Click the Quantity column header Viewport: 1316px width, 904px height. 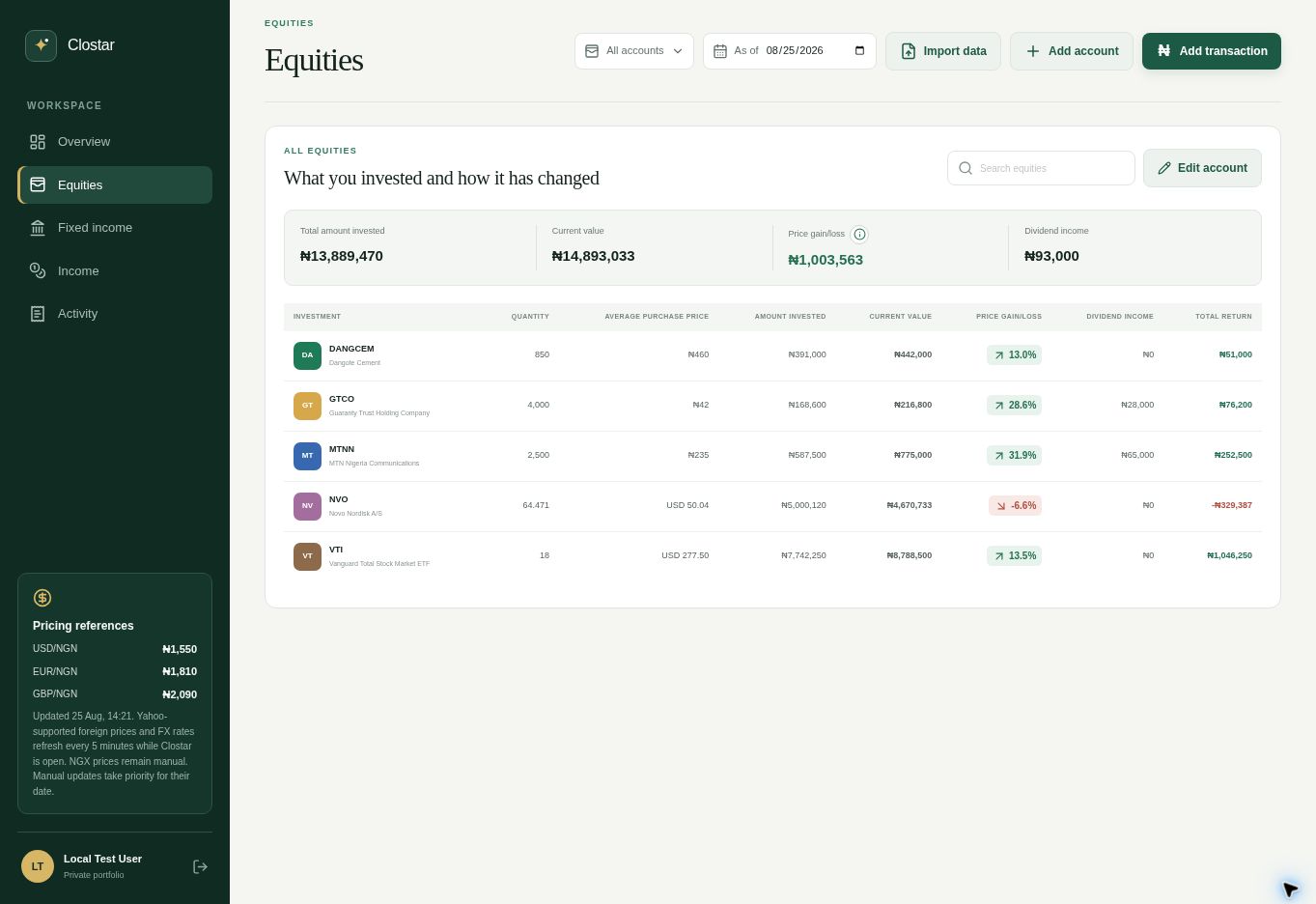click(530, 317)
